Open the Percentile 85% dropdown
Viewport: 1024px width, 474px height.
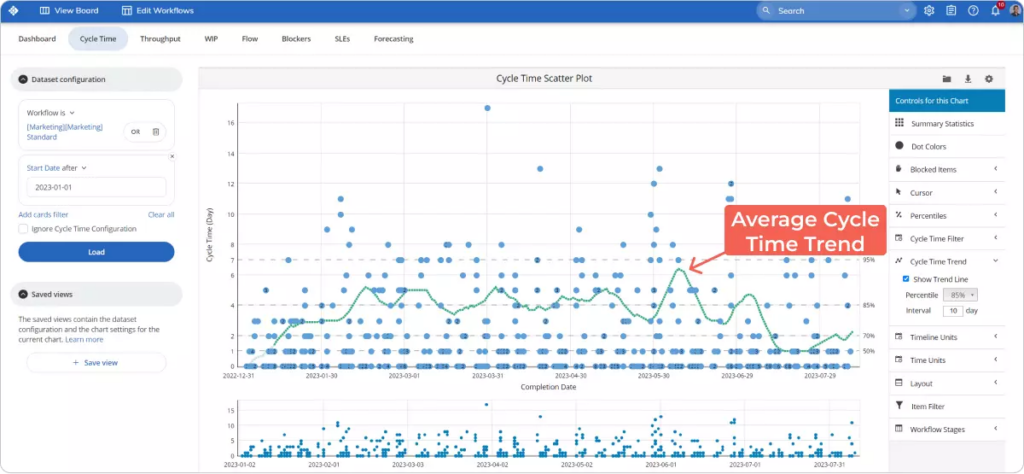click(959, 295)
